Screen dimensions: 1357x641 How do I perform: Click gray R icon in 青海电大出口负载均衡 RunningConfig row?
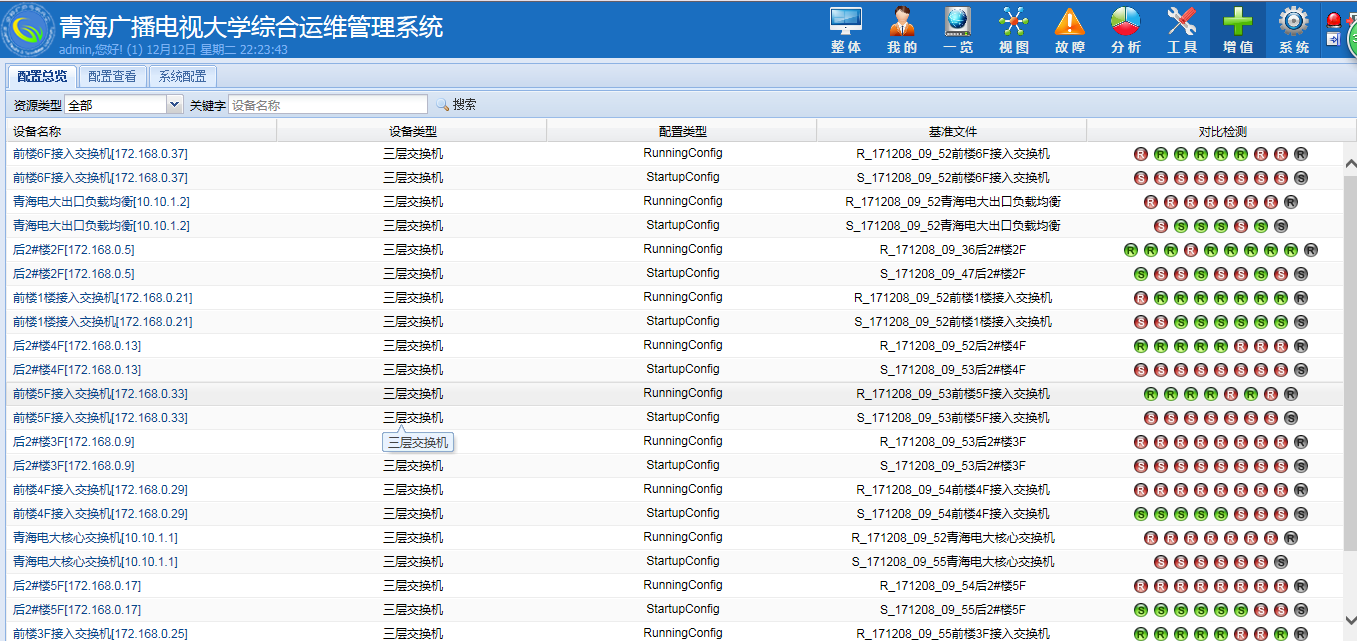(1291, 202)
